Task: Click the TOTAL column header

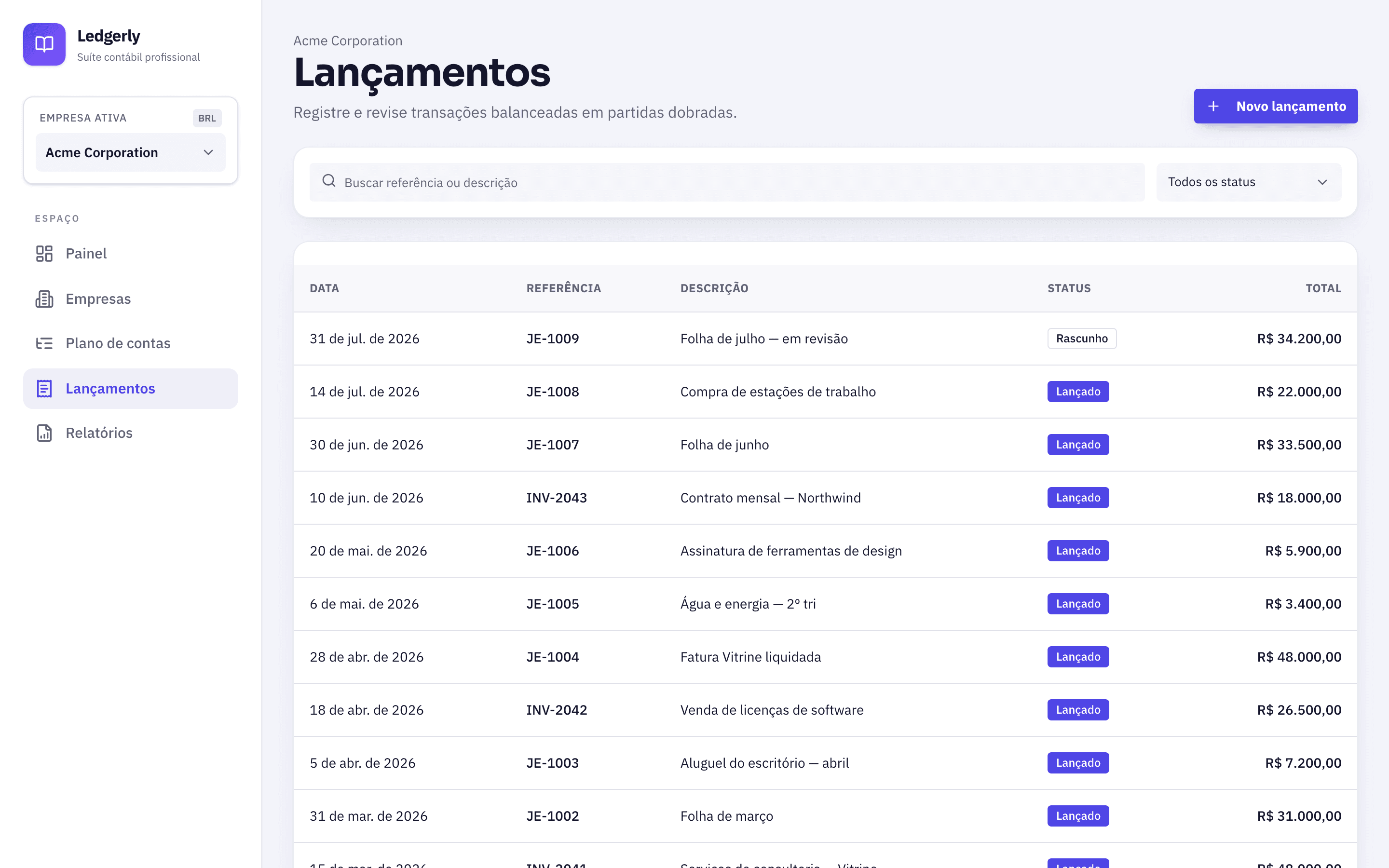Action: 1323,288
